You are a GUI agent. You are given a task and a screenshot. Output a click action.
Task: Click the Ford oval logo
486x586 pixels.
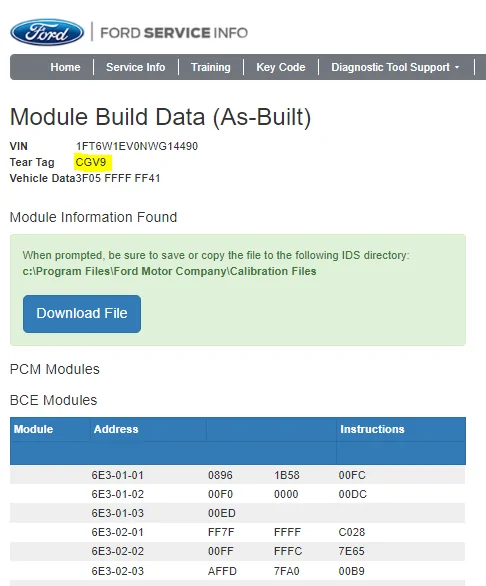click(47, 32)
